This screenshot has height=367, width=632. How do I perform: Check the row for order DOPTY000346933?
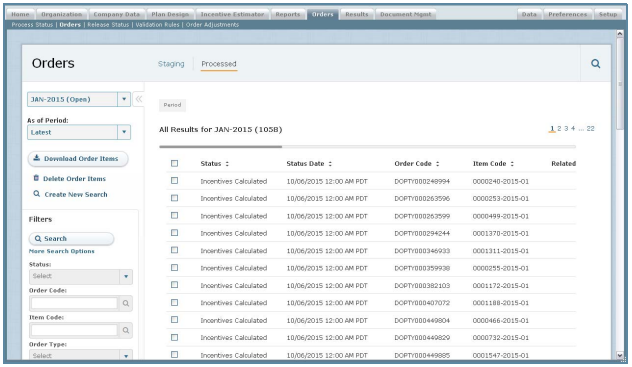(174, 250)
